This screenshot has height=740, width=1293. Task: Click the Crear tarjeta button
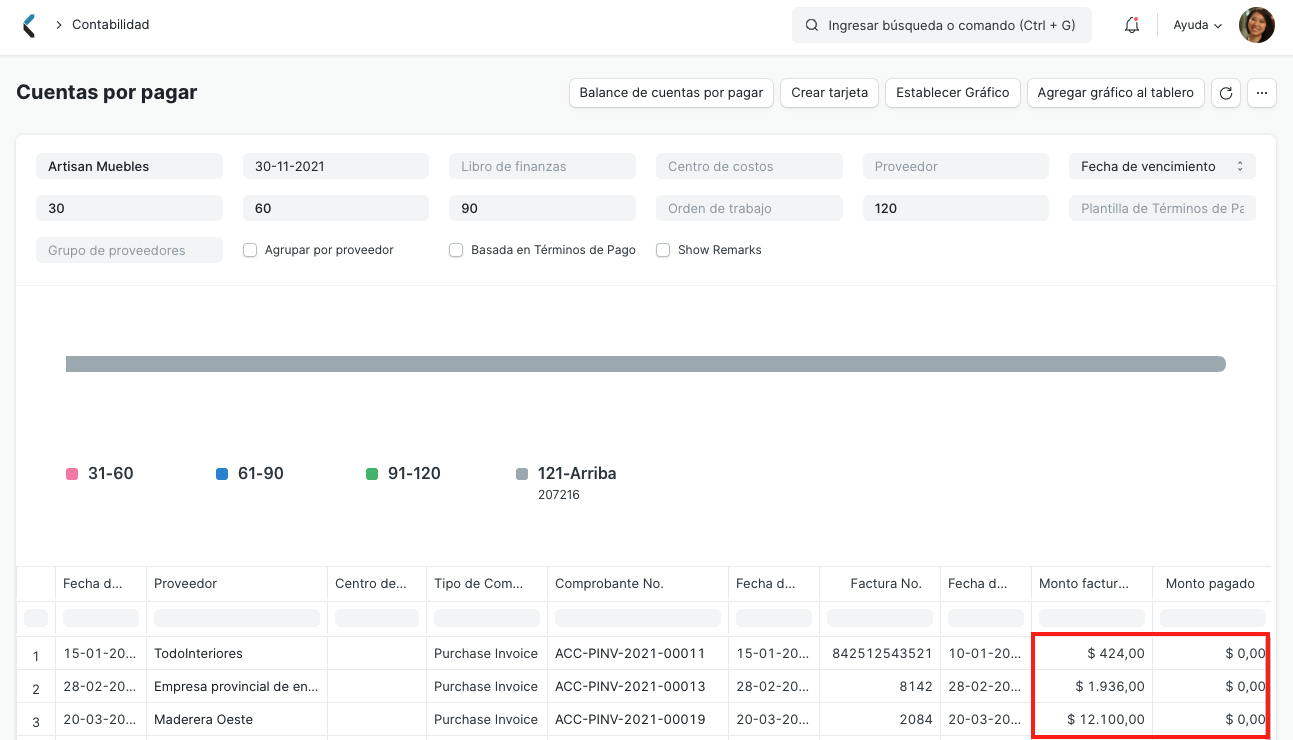(x=829, y=92)
